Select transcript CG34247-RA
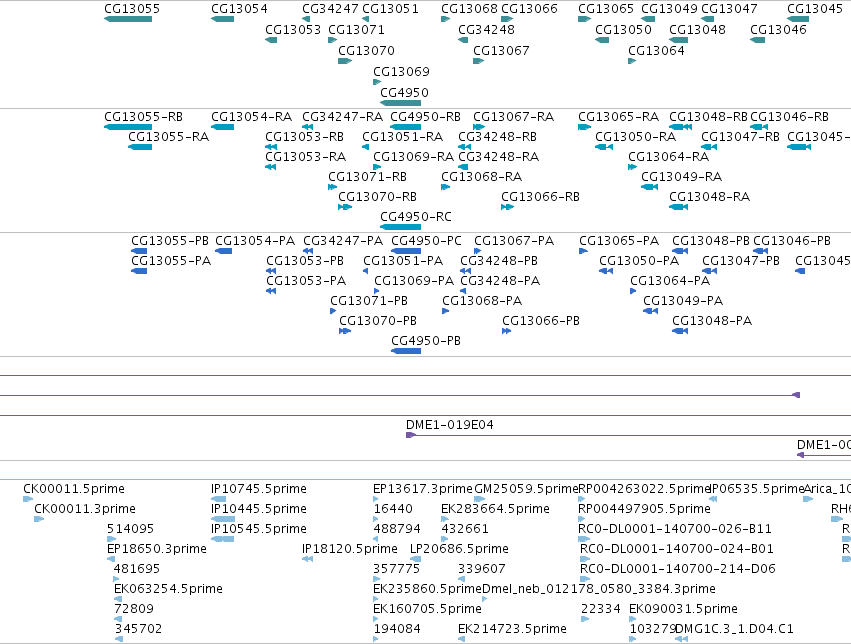Viewport: 851px width, 644px height. pyautogui.click(x=342, y=117)
